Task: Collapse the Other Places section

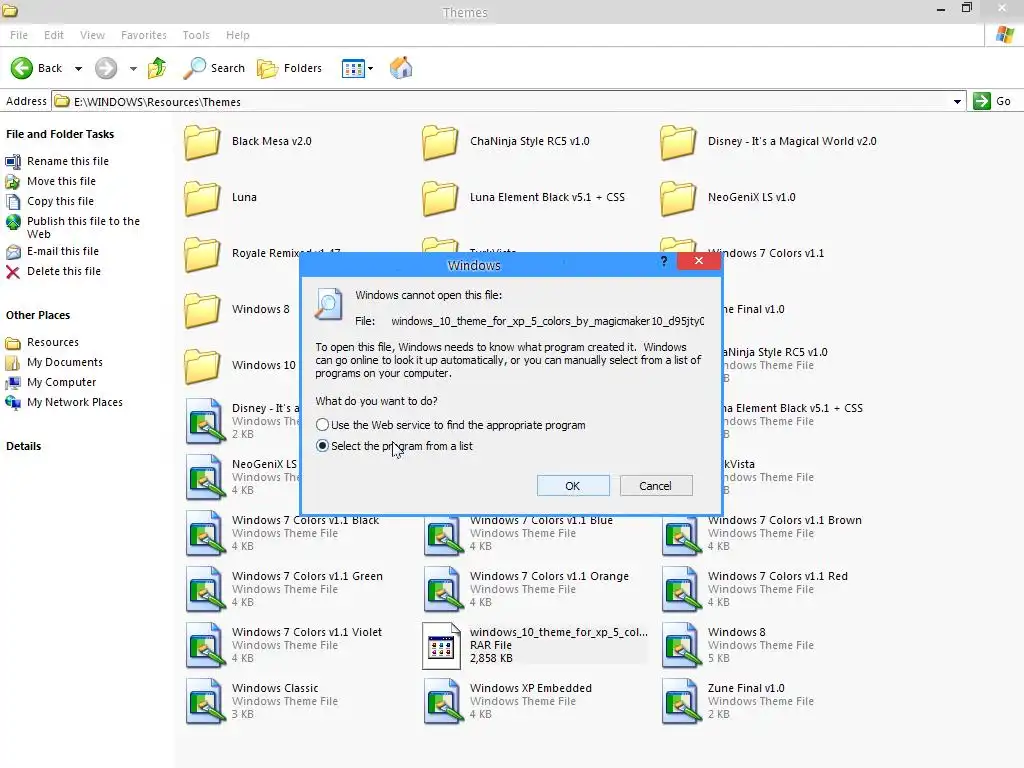Action: pyautogui.click(x=38, y=315)
